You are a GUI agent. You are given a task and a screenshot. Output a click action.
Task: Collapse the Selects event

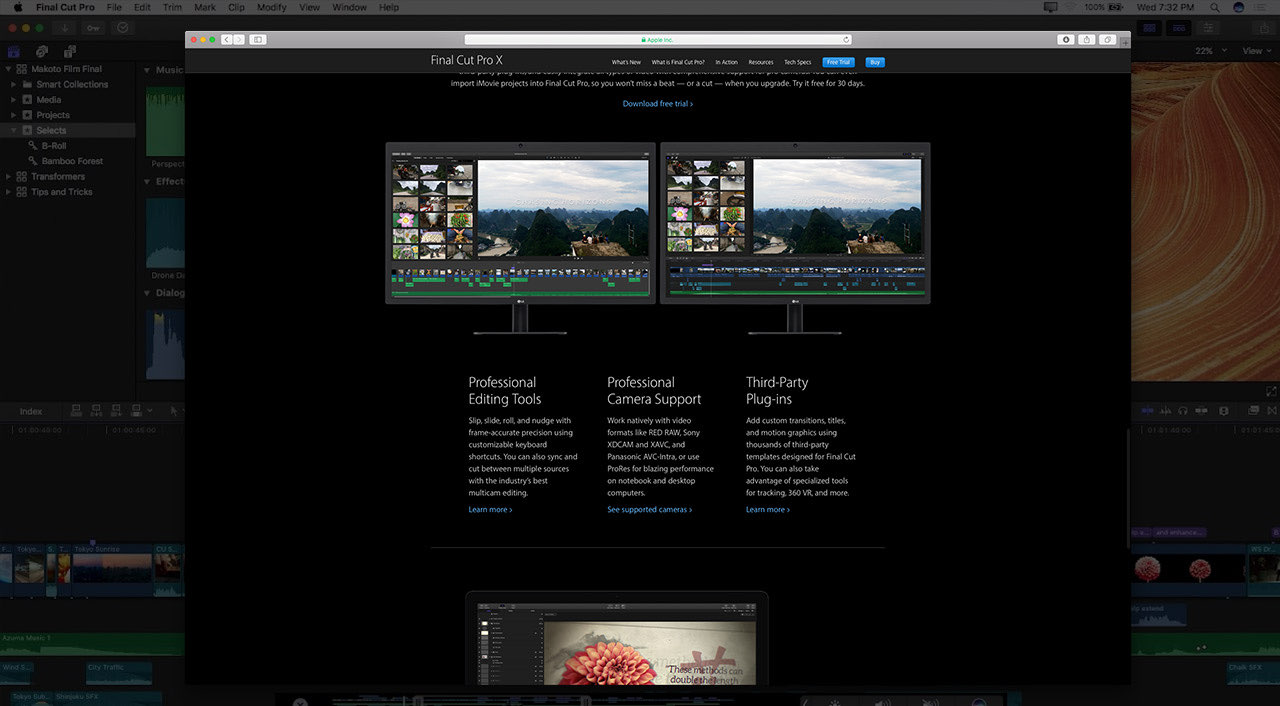pos(14,130)
